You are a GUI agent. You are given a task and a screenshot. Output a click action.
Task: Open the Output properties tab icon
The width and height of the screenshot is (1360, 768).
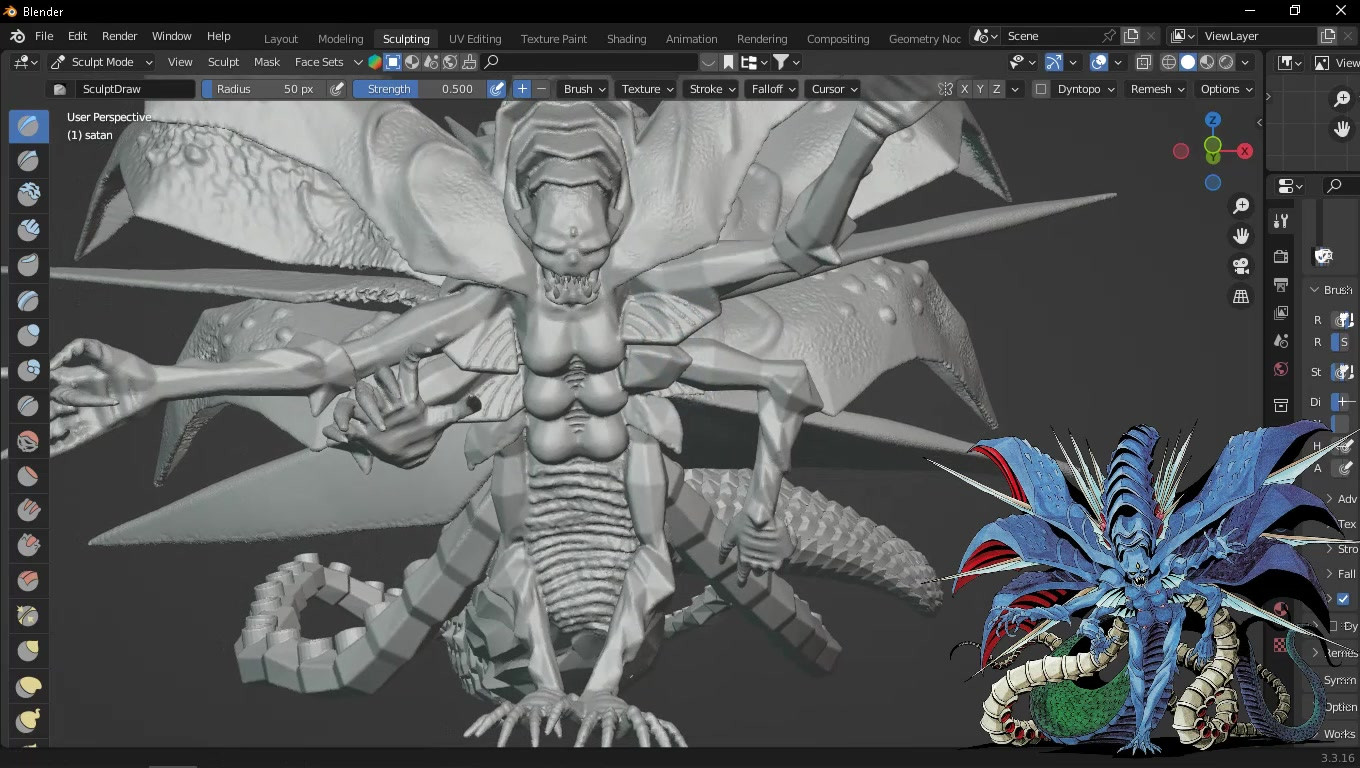[1281, 285]
